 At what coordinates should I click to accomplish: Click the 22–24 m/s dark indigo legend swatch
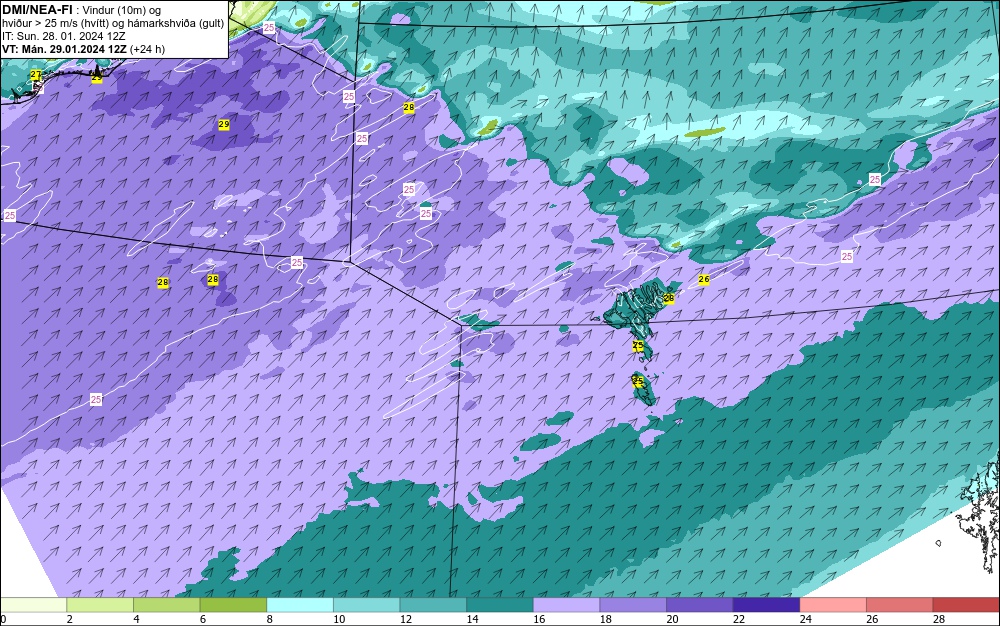point(767,605)
